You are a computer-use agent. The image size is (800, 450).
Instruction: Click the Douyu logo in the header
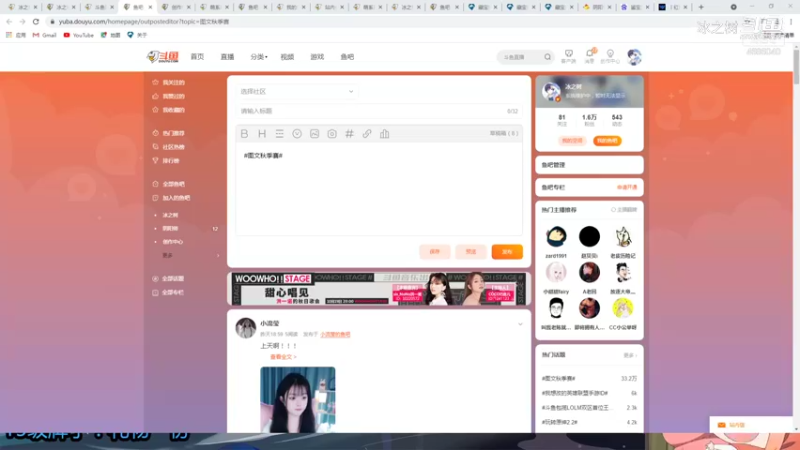point(163,57)
